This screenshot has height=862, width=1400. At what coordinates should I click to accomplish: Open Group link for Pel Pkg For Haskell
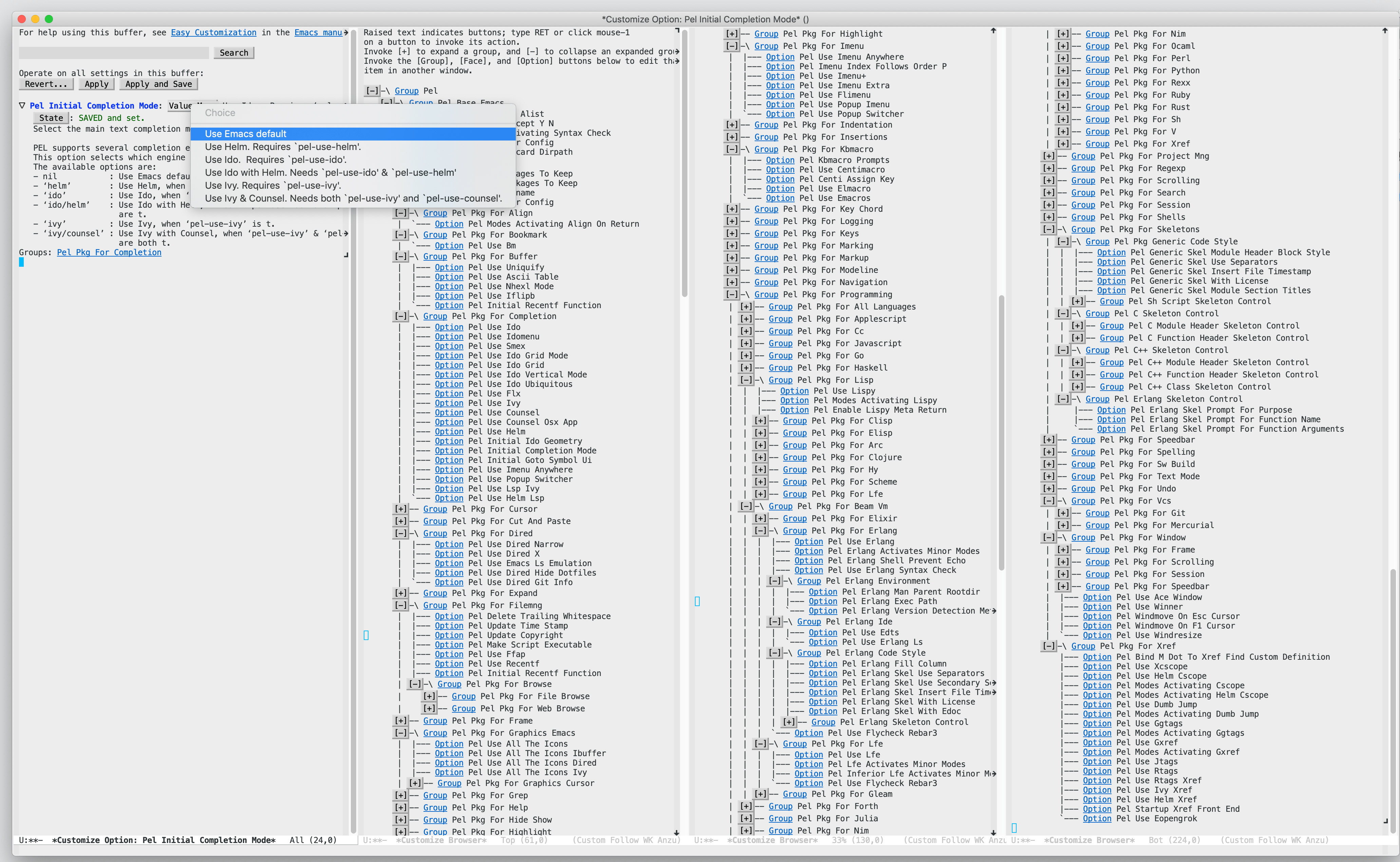(x=780, y=368)
